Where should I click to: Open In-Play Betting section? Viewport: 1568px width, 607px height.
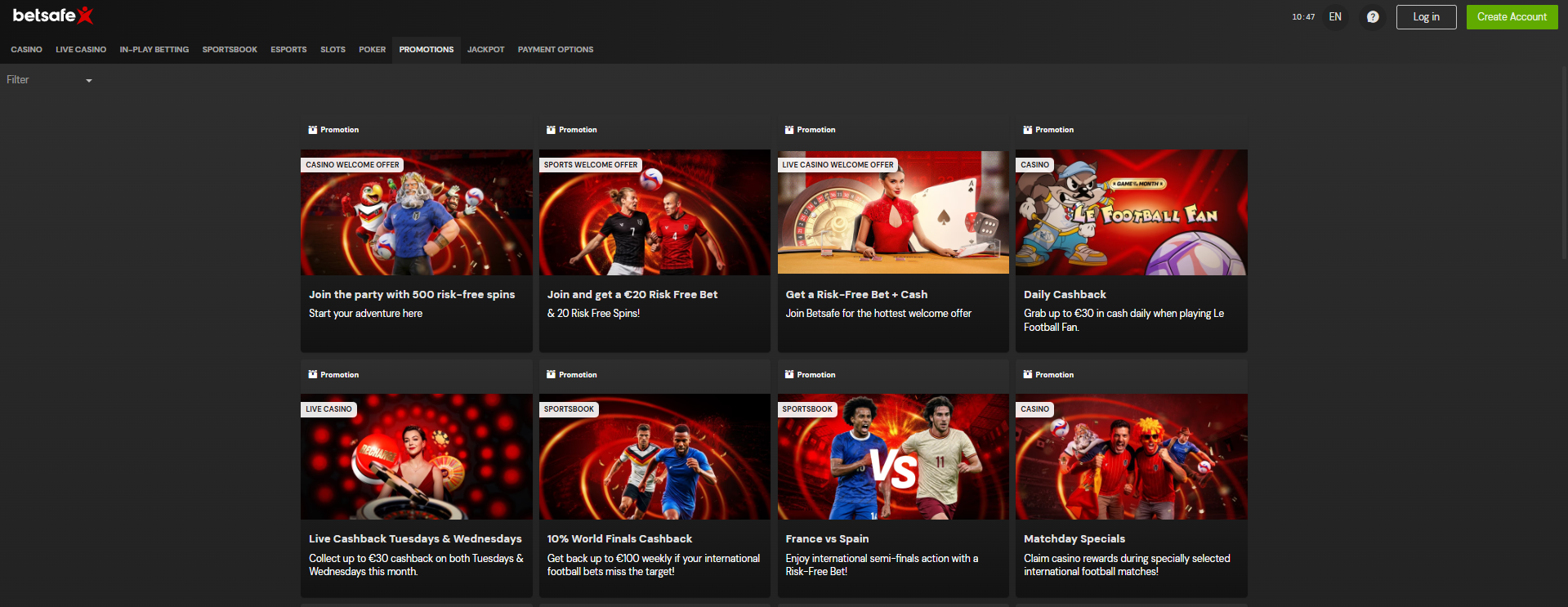pos(154,50)
